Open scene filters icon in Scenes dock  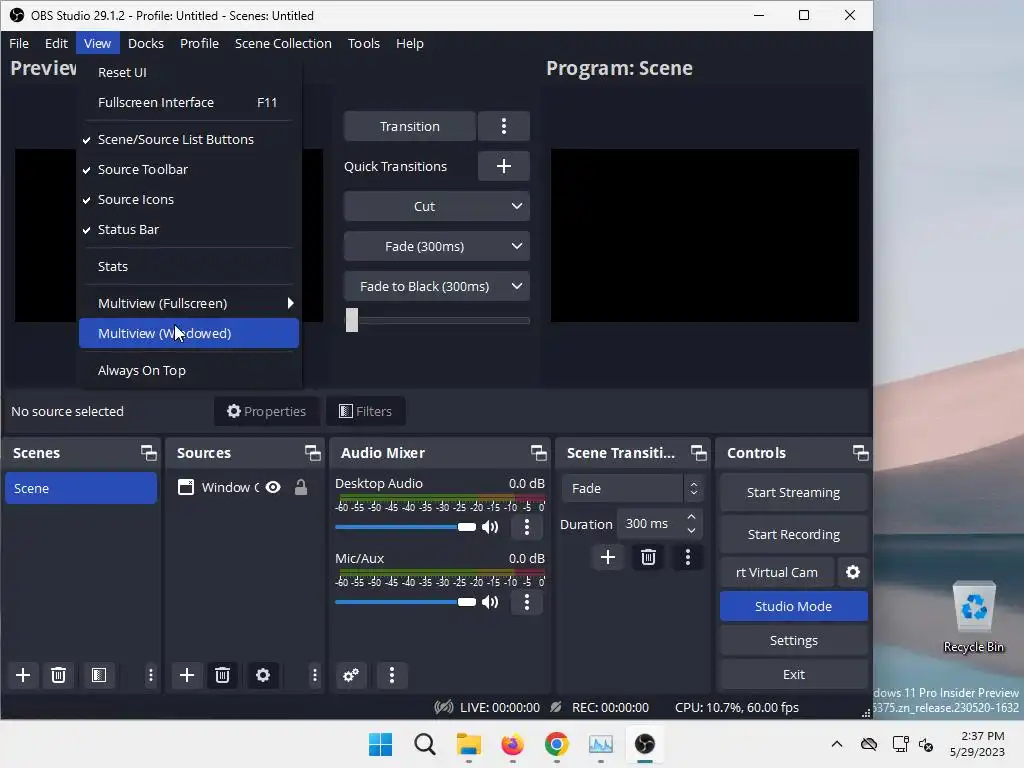coord(99,675)
